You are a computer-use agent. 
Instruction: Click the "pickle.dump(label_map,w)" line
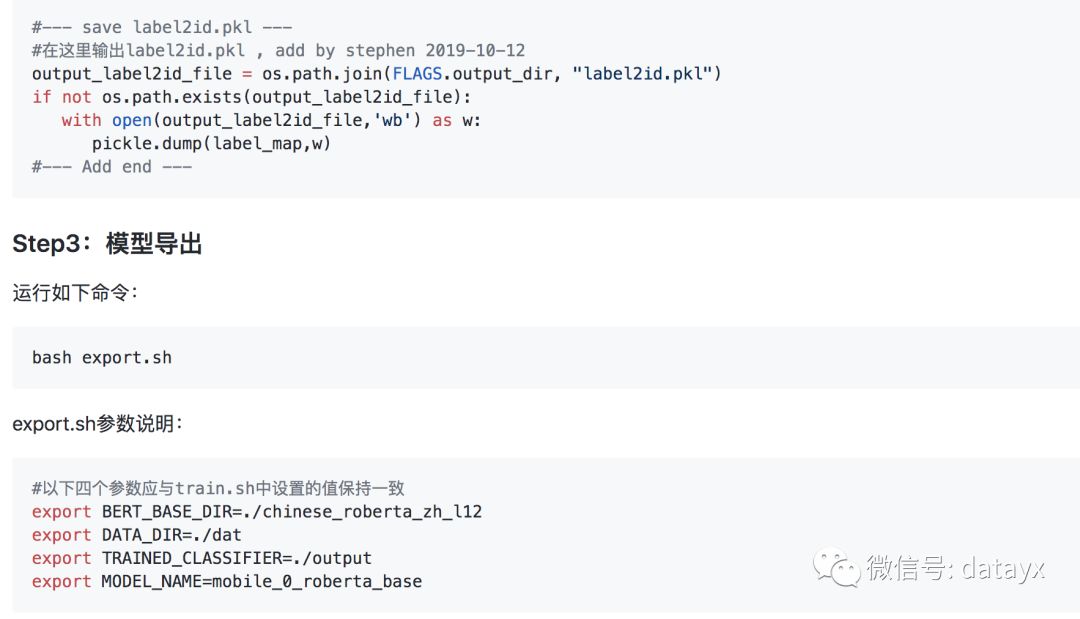(x=211, y=144)
